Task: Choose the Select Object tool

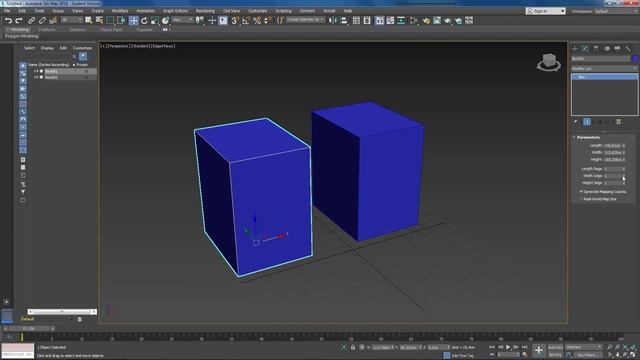Action: pyautogui.click(x=89, y=20)
